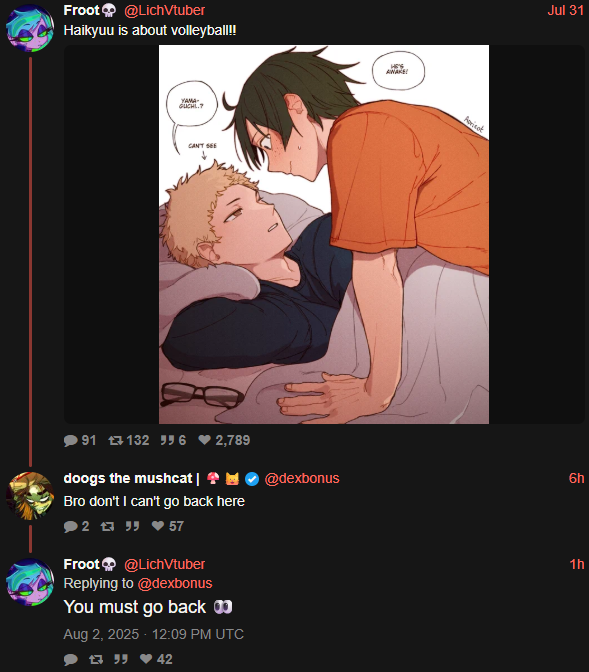The image size is (589, 672).
Task: Like dexbonus's reply with 57 hearts
Action: [x=168, y=526]
